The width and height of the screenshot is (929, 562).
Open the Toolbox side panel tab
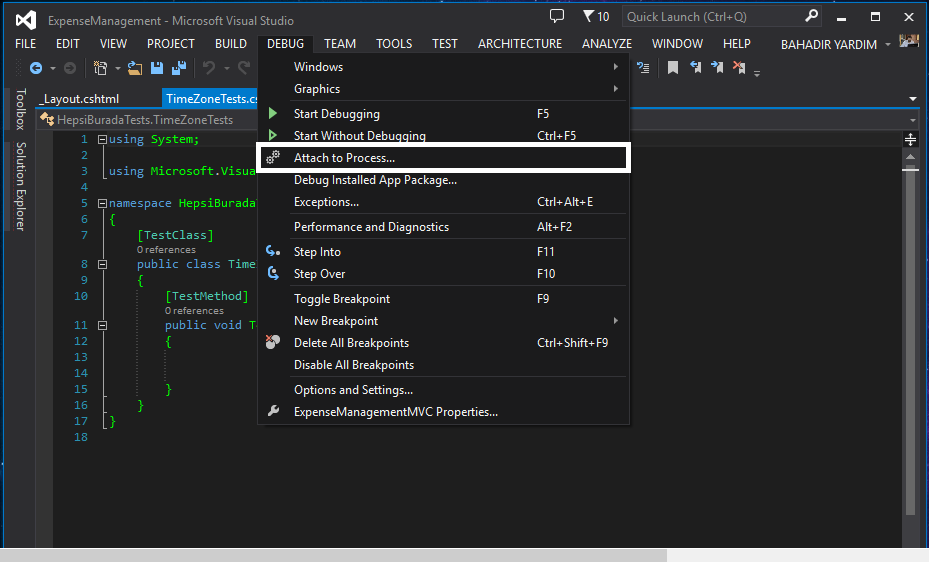pyautogui.click(x=21, y=110)
